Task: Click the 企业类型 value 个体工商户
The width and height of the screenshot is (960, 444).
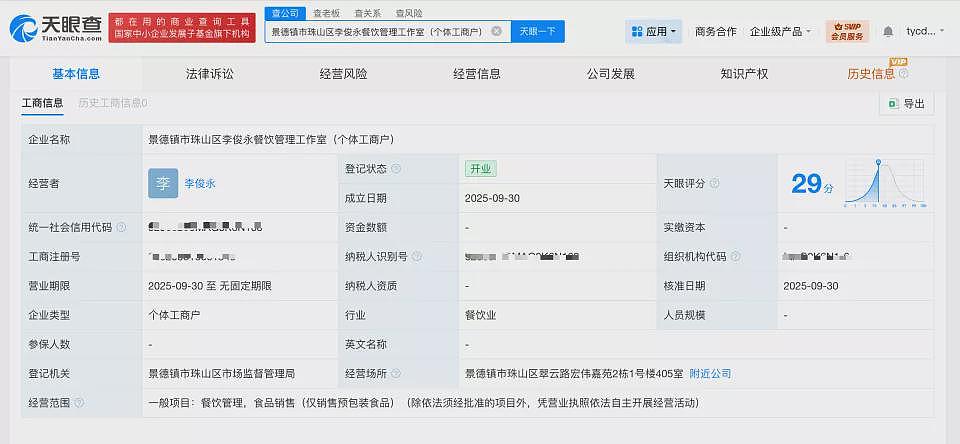Action: (x=174, y=315)
